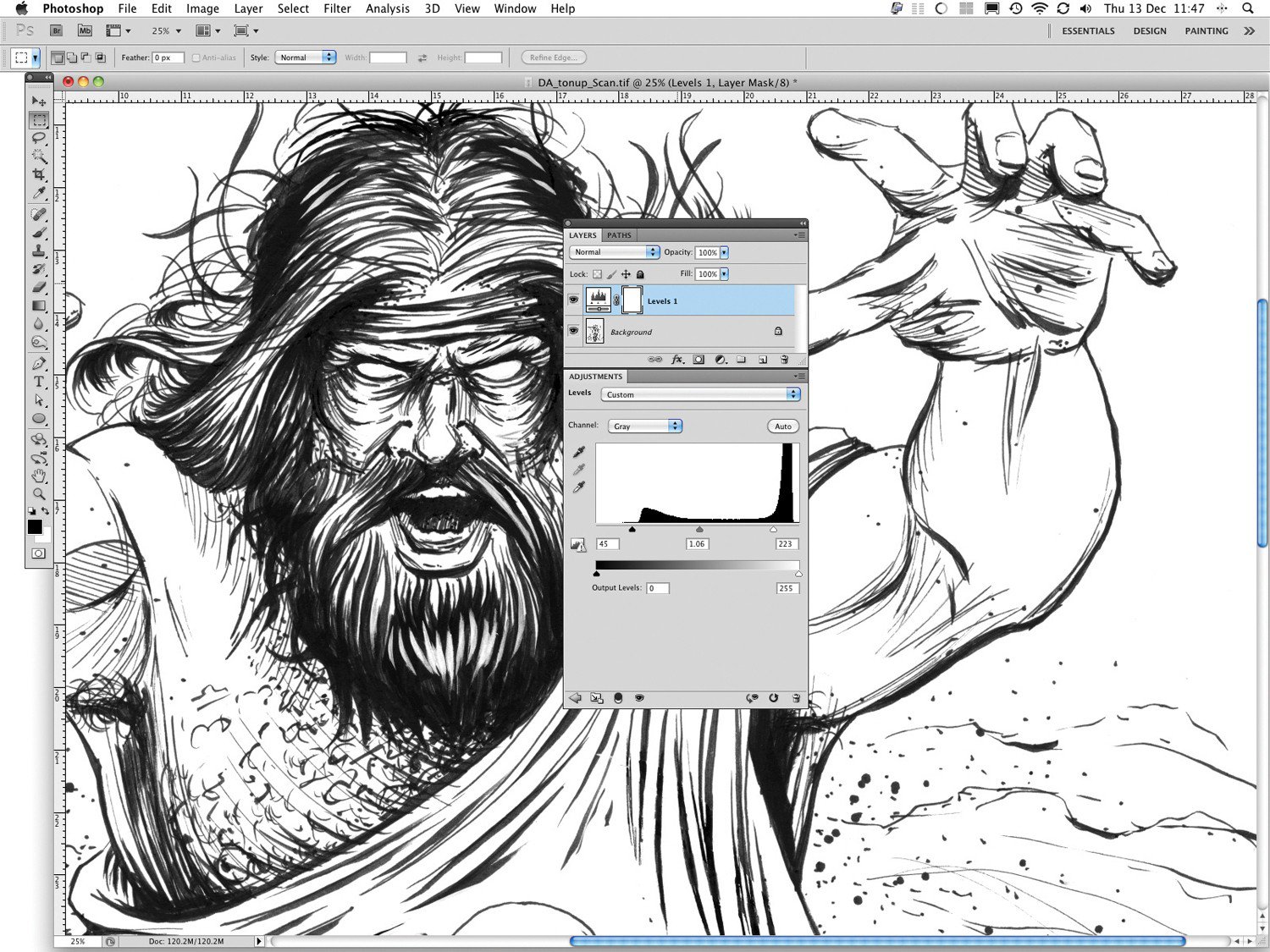Open the Adjustments panel options menu
This screenshot has height=952, width=1270.
pos(799,377)
